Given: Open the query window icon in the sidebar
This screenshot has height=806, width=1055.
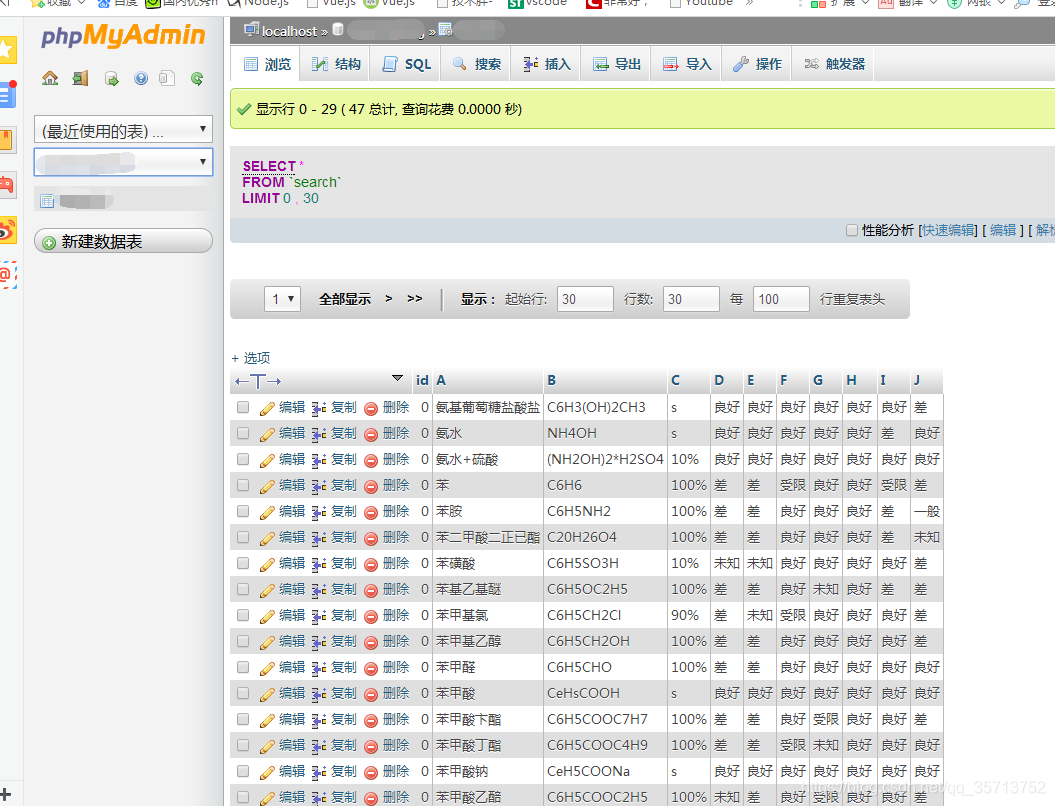Looking at the screenshot, I should pos(112,79).
